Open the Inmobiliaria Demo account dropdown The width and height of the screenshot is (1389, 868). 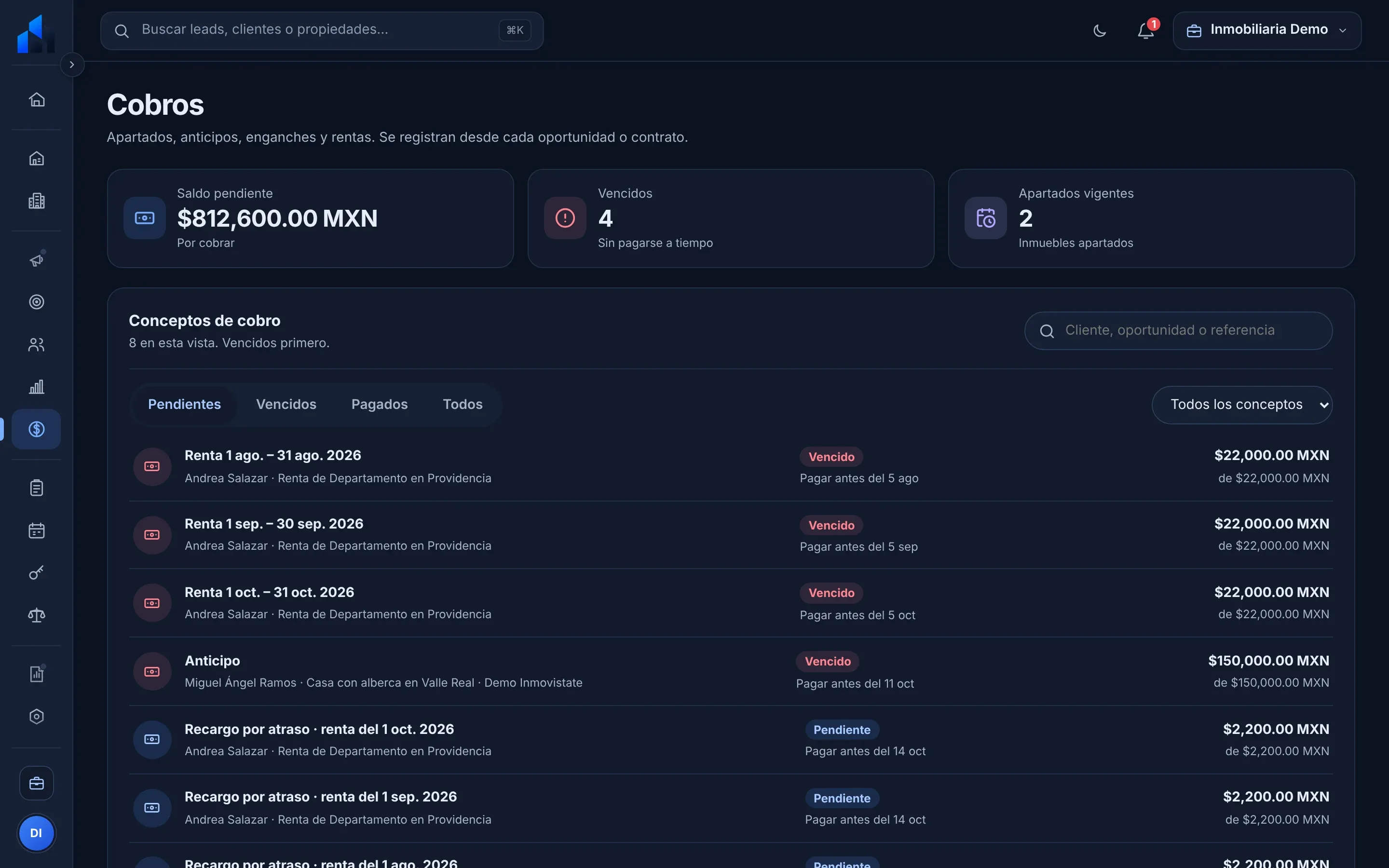pos(1267,30)
